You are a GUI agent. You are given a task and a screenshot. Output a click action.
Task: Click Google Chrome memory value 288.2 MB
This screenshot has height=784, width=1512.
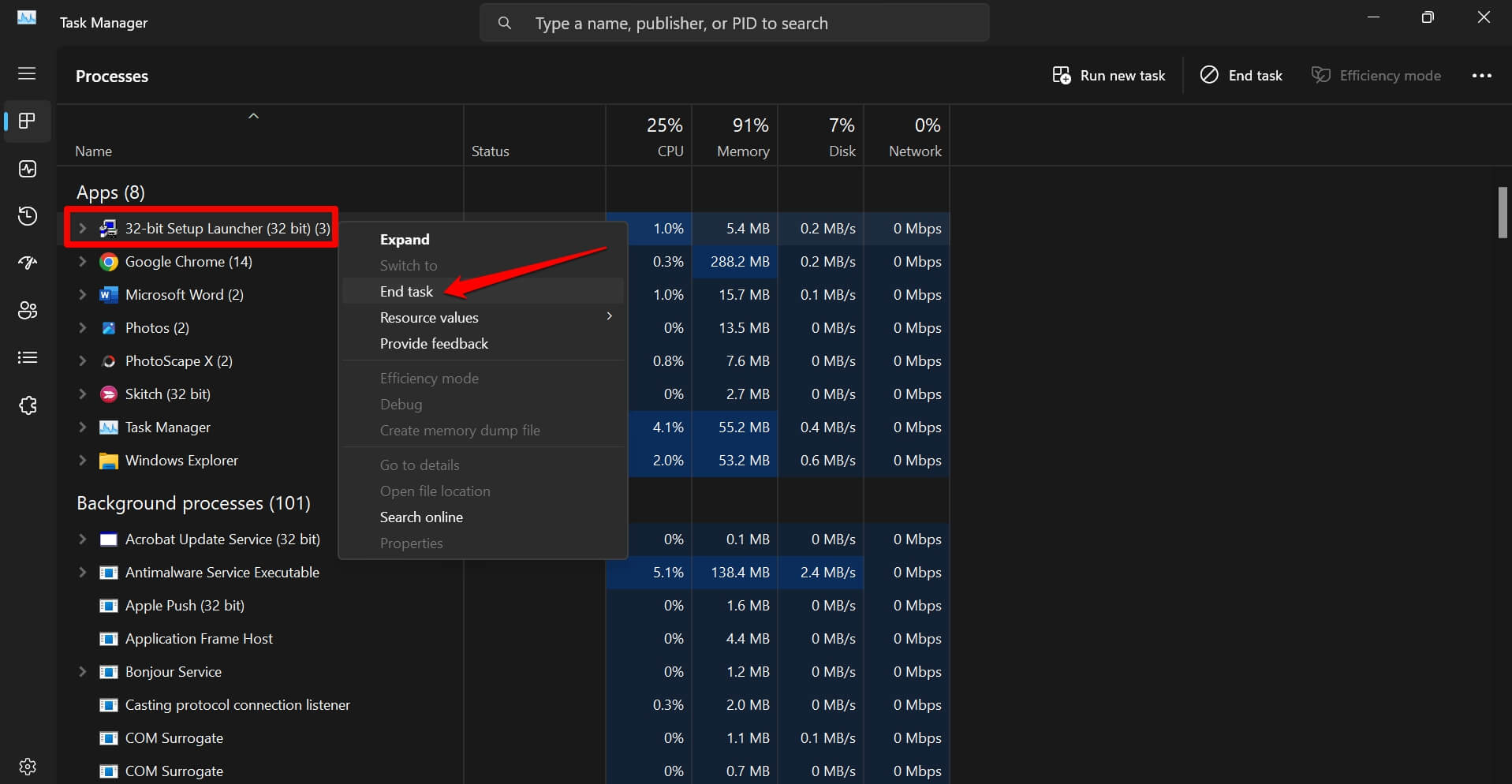tap(740, 262)
